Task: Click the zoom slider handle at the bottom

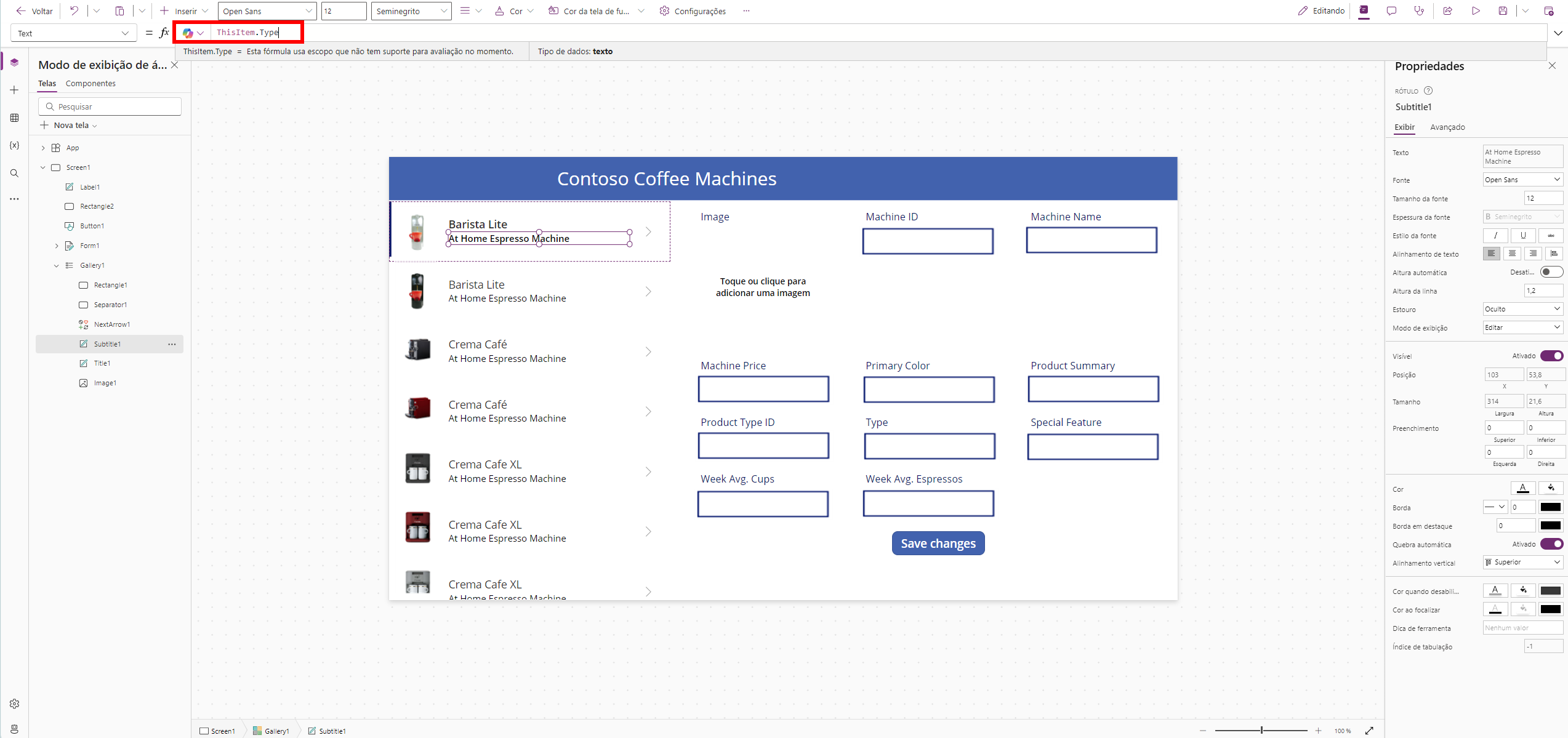Action: point(1261,731)
